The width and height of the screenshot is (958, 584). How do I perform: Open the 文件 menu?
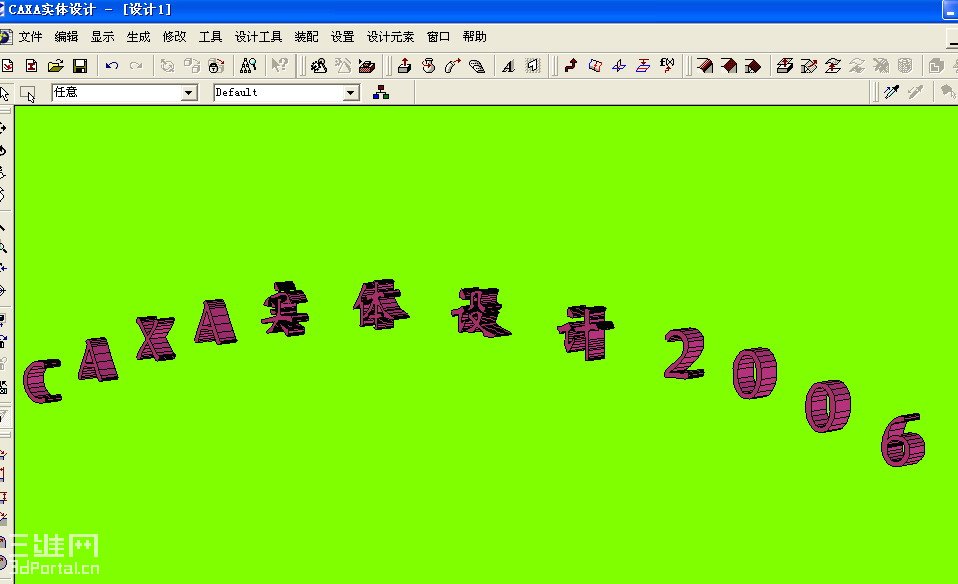click(x=30, y=37)
